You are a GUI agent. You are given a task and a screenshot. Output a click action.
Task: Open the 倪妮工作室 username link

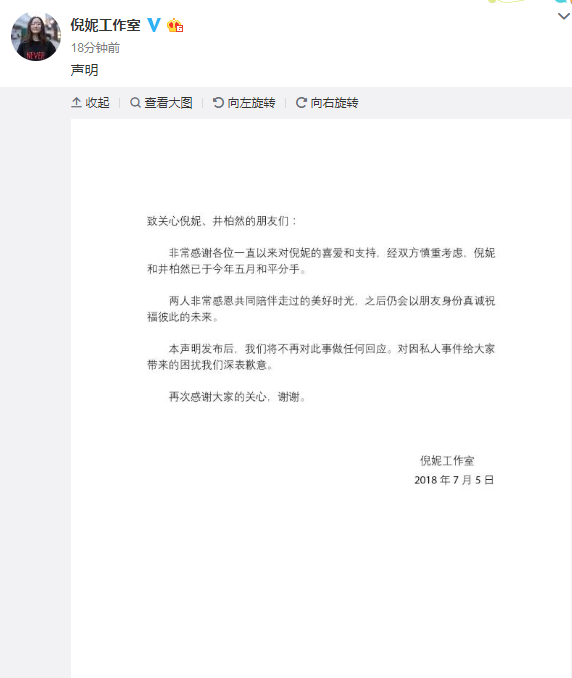[105, 25]
